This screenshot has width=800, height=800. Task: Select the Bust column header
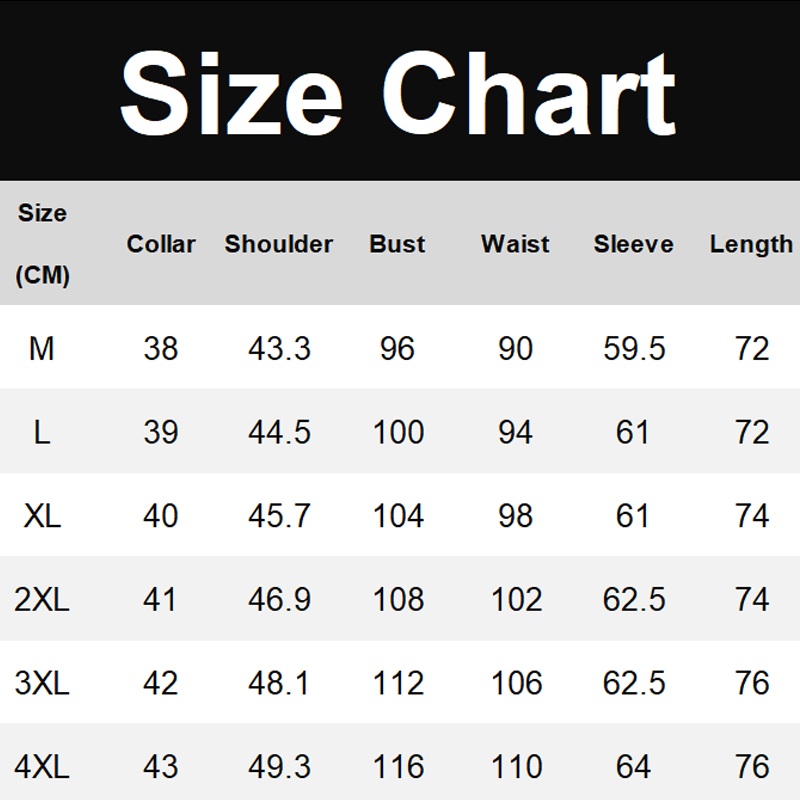click(x=397, y=244)
